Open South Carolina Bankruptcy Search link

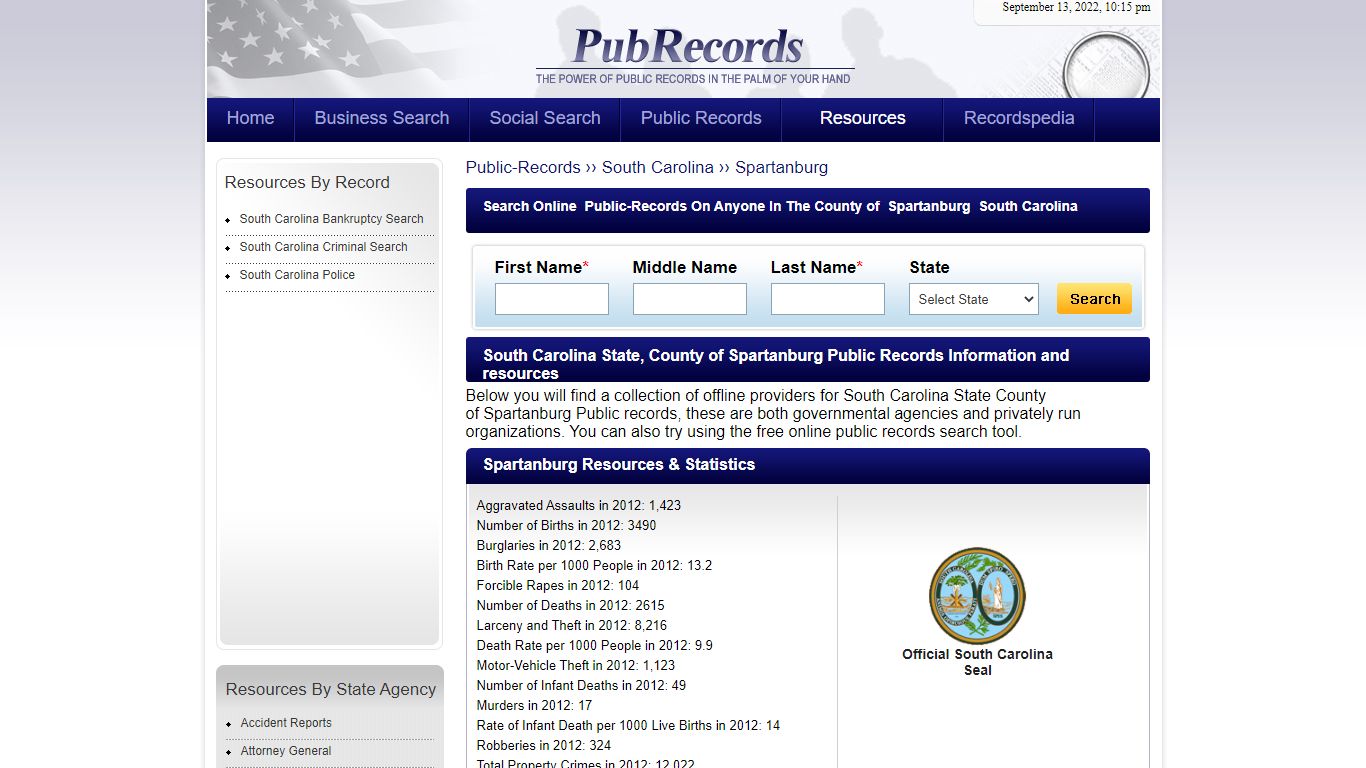tap(331, 219)
